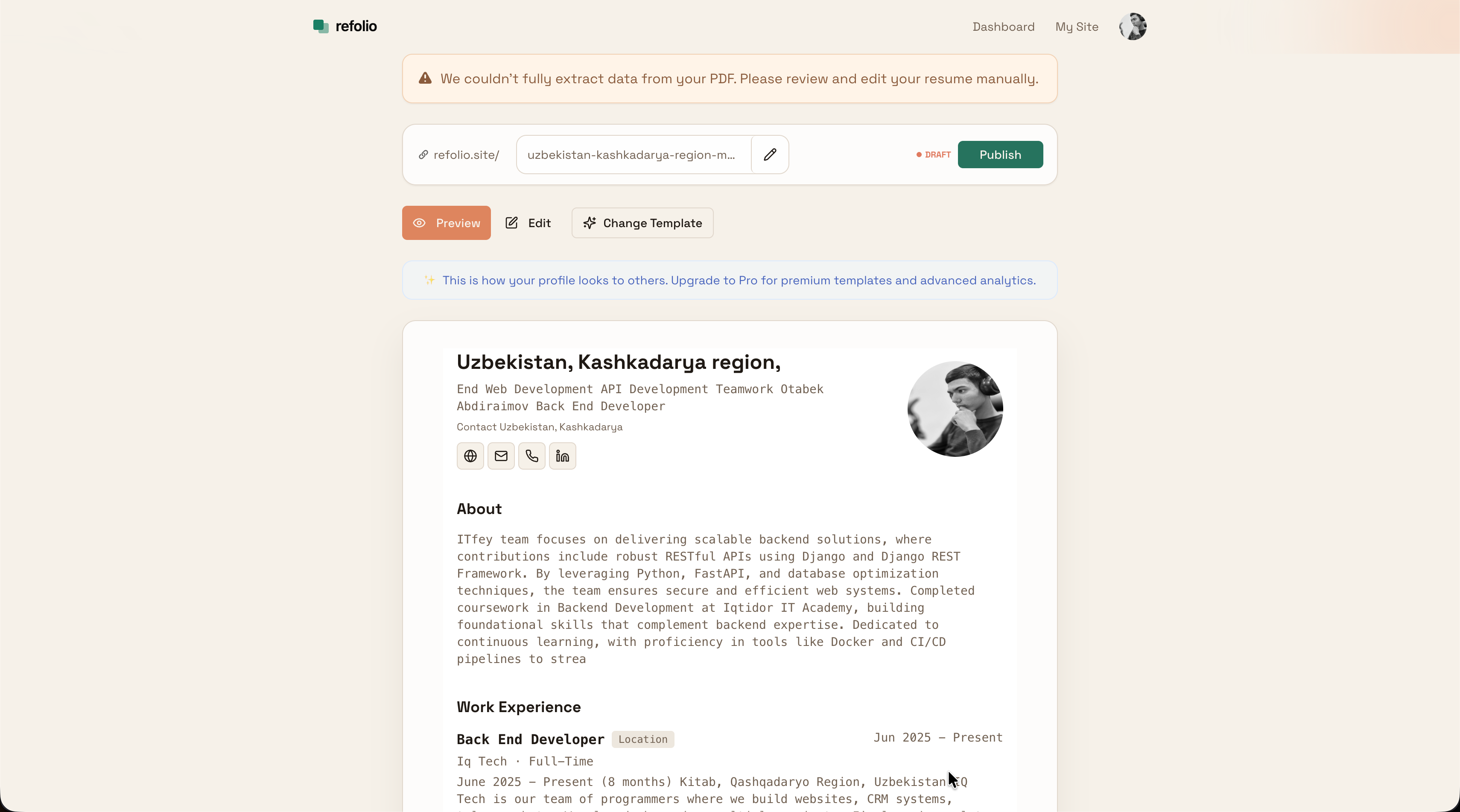This screenshot has width=1460, height=812.
Task: Open Change Template
Action: pos(642,223)
